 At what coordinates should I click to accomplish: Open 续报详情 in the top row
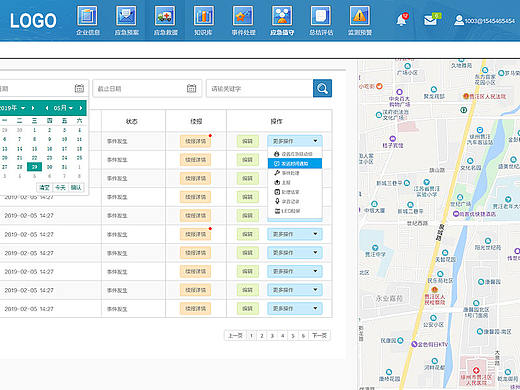point(195,141)
